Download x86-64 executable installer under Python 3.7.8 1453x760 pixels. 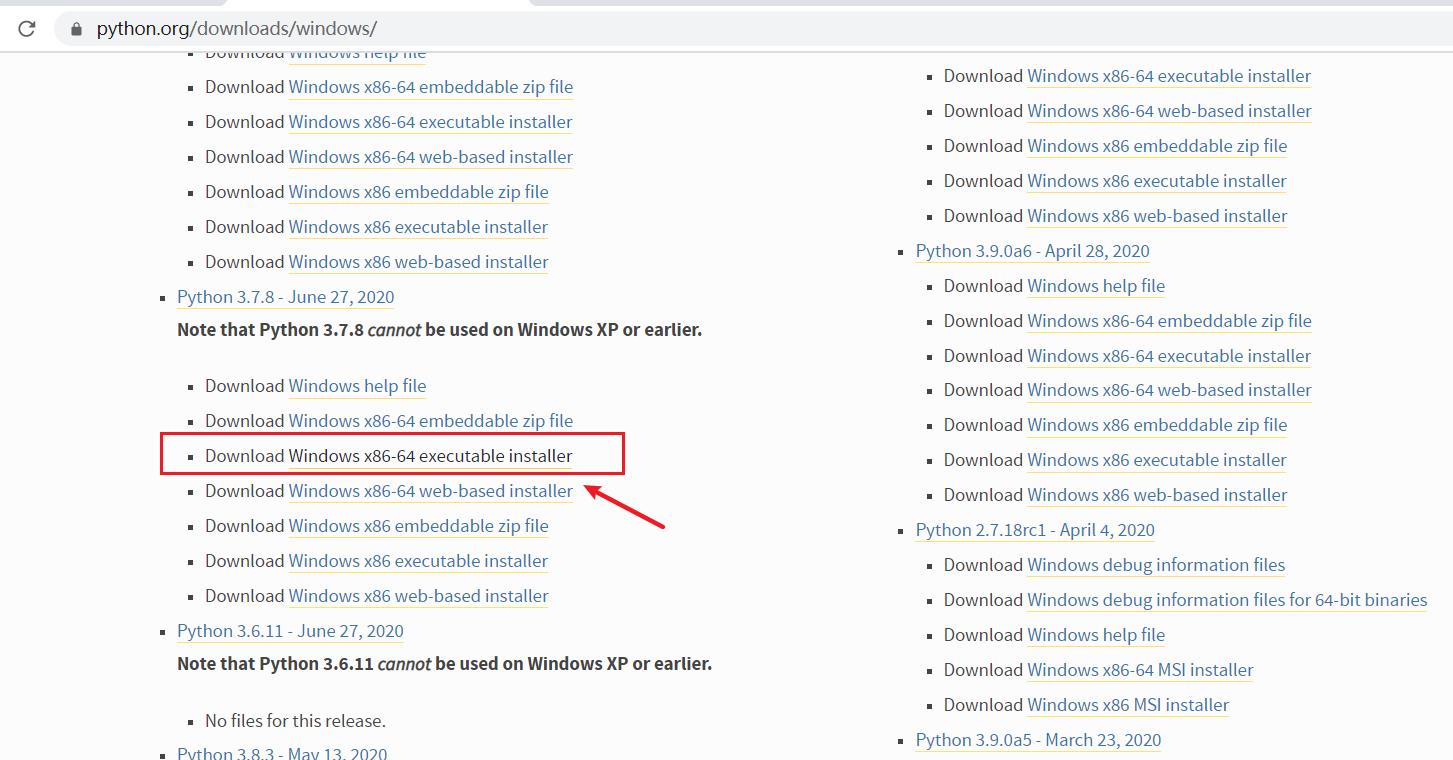pyautogui.click(x=430, y=456)
